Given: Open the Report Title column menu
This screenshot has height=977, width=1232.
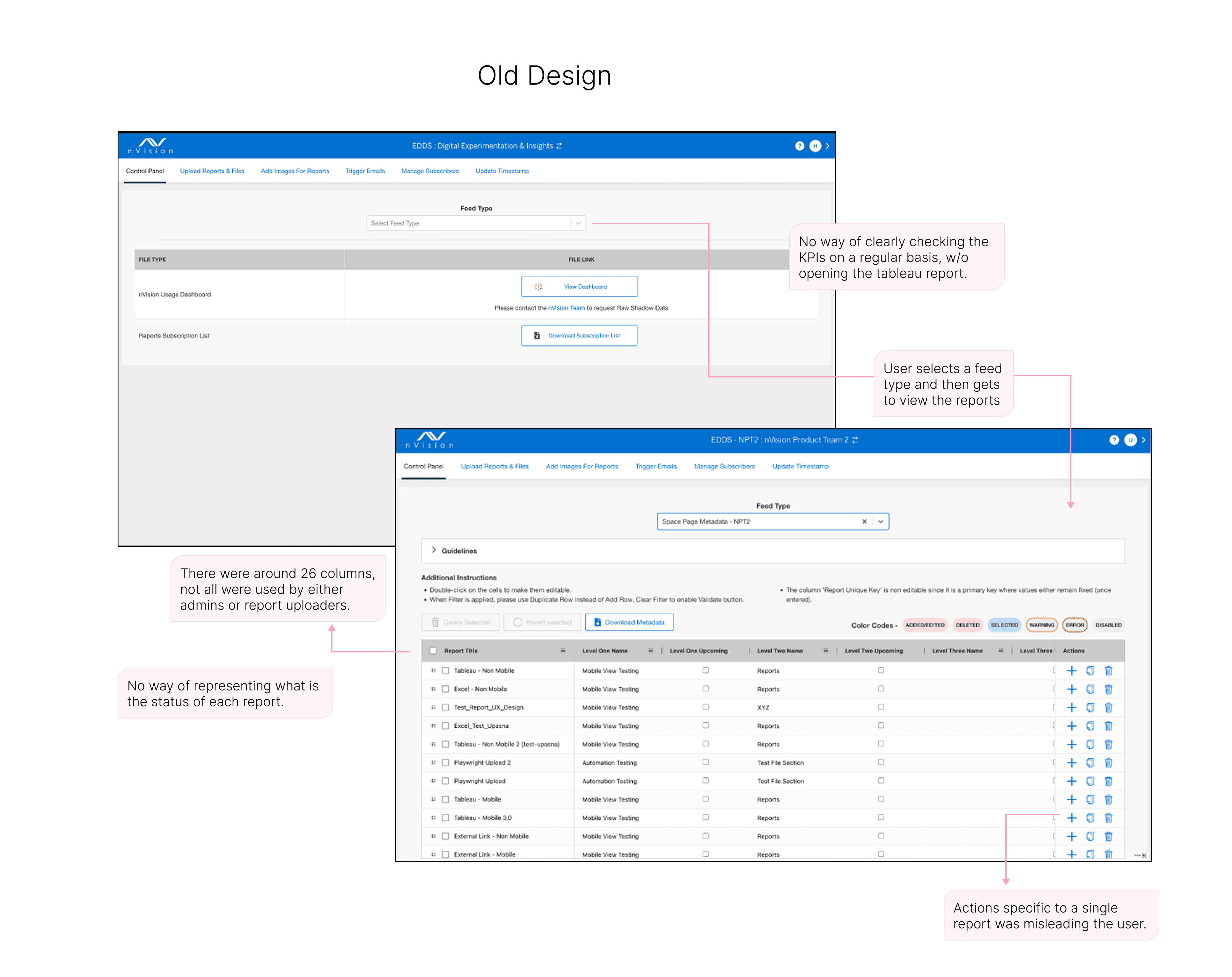Looking at the screenshot, I should click(563, 651).
